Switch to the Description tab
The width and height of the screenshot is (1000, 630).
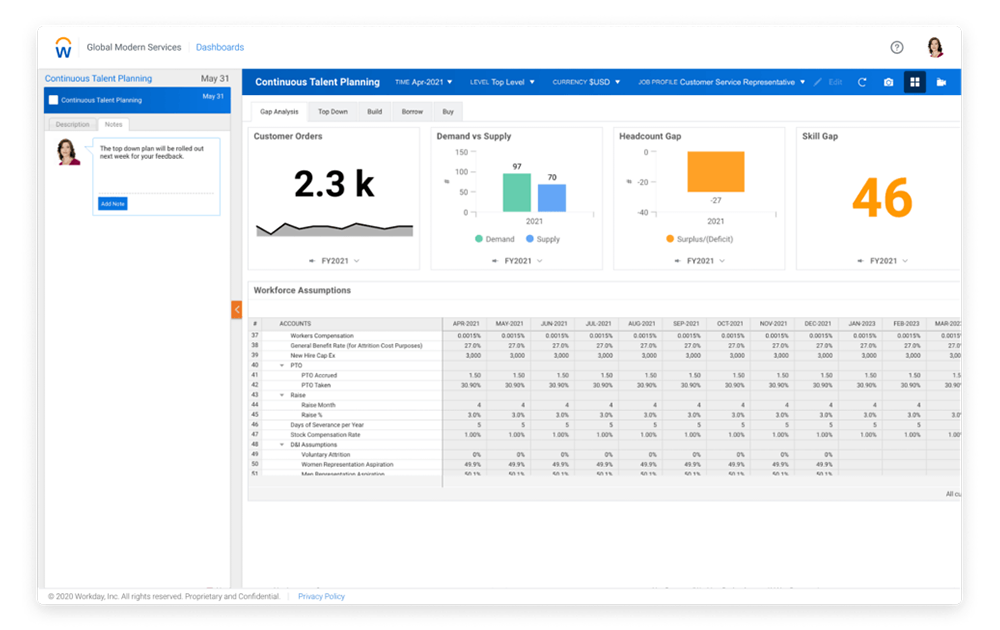point(72,124)
